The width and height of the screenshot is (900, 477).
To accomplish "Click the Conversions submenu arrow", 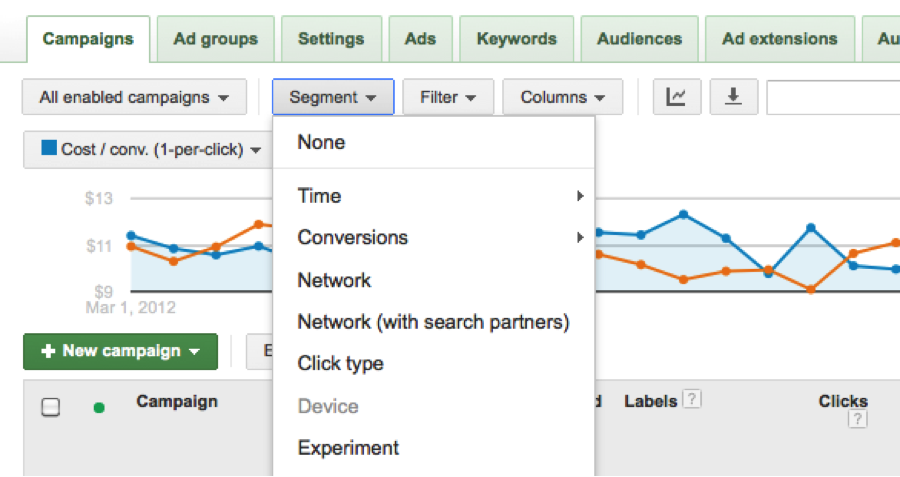I will tap(580, 238).
